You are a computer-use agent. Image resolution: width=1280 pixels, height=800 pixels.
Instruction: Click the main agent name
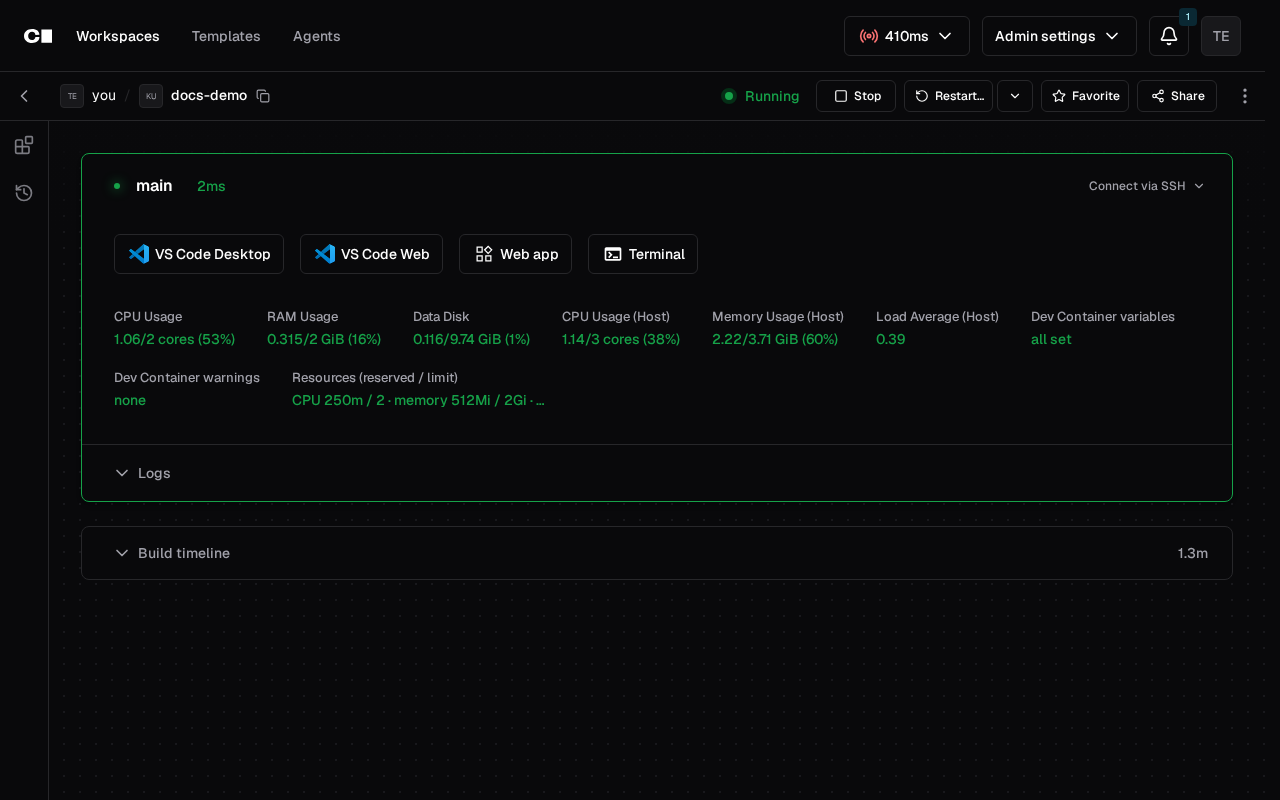154,186
